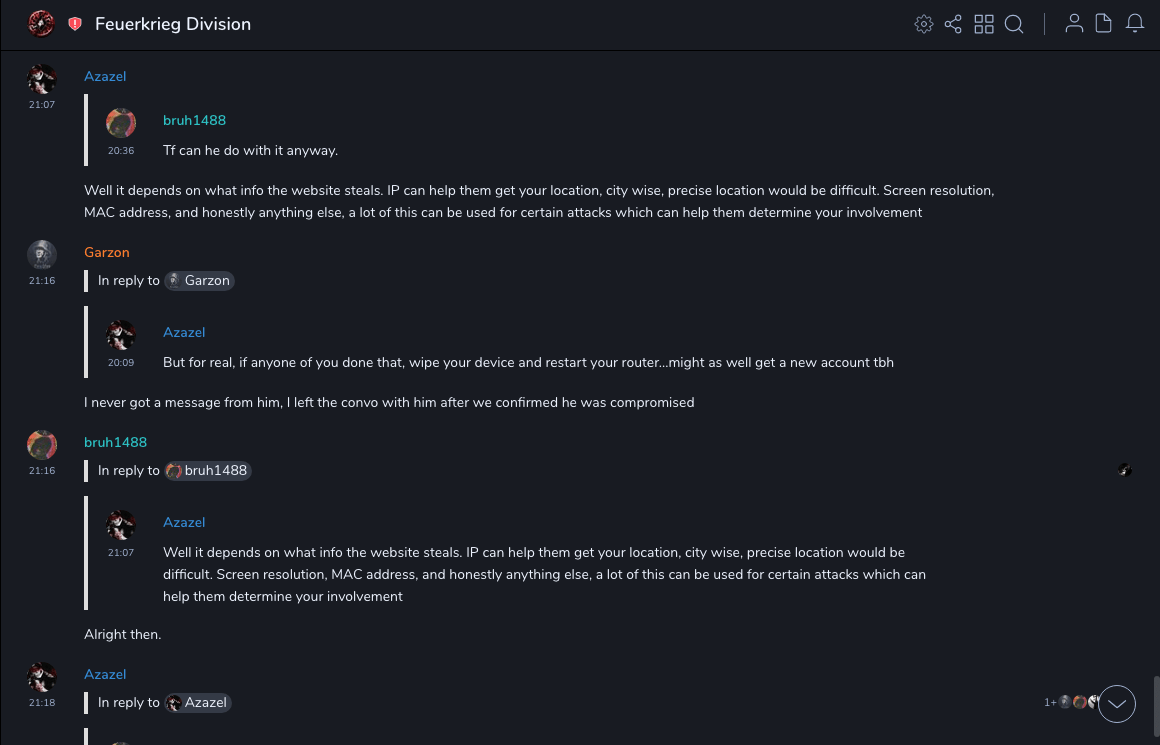The width and height of the screenshot is (1160, 745).
Task: Click the Garzon pill in "In reply to"
Action: (199, 281)
